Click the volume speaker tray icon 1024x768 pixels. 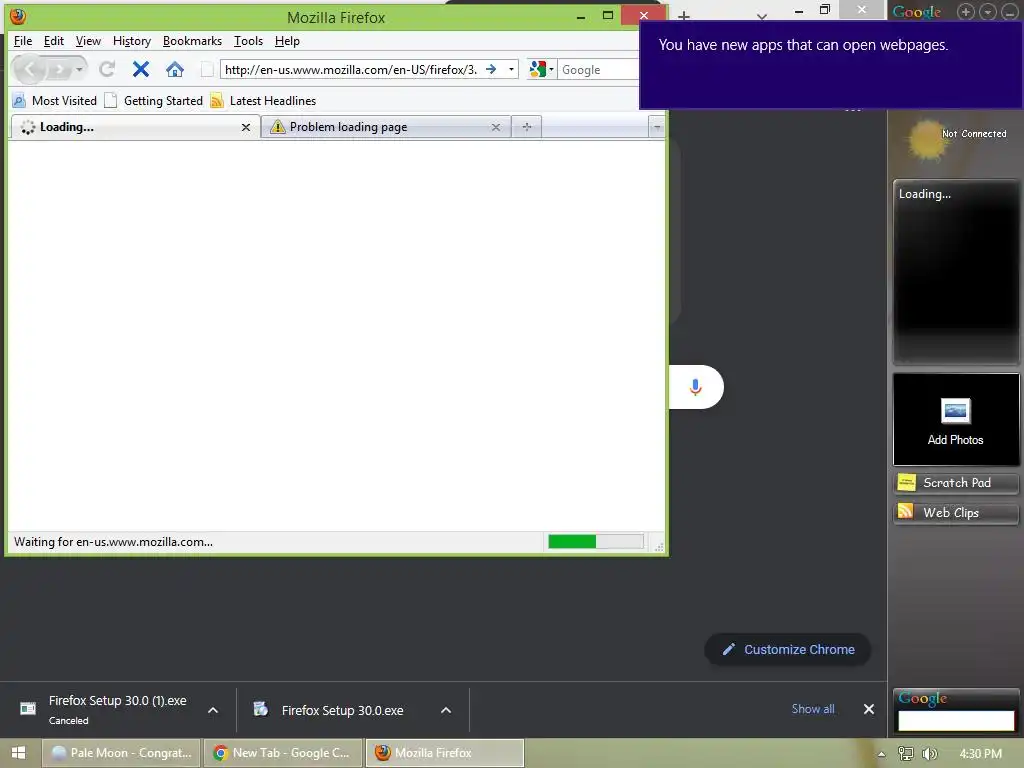(x=929, y=754)
